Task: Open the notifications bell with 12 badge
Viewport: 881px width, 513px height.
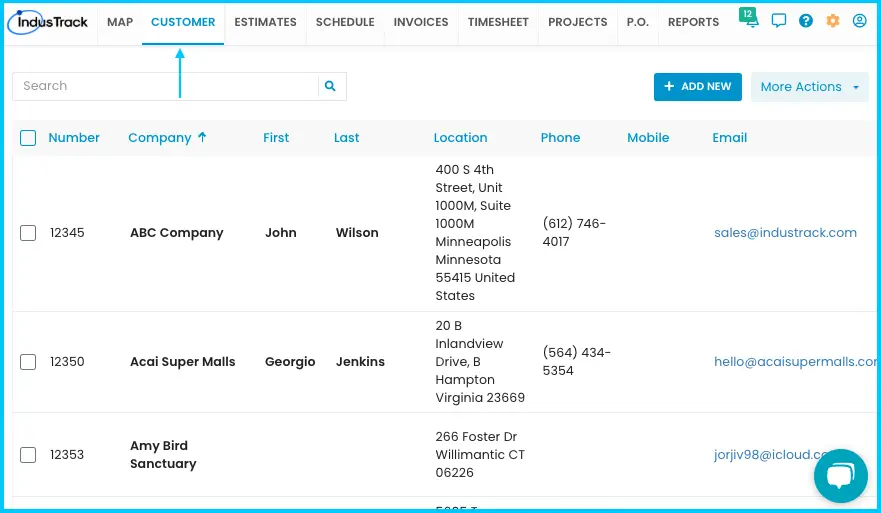Action: click(x=750, y=19)
